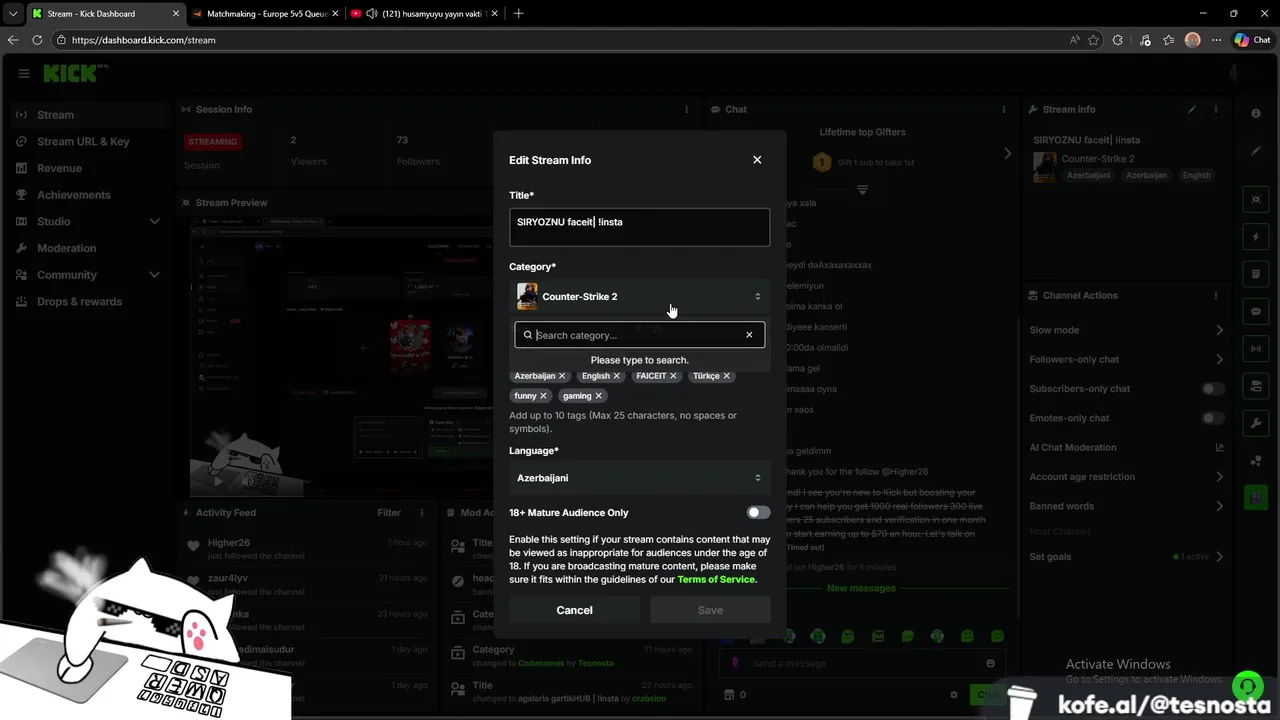Remove the funny tag
This screenshot has height=720, width=1280.
(543, 396)
